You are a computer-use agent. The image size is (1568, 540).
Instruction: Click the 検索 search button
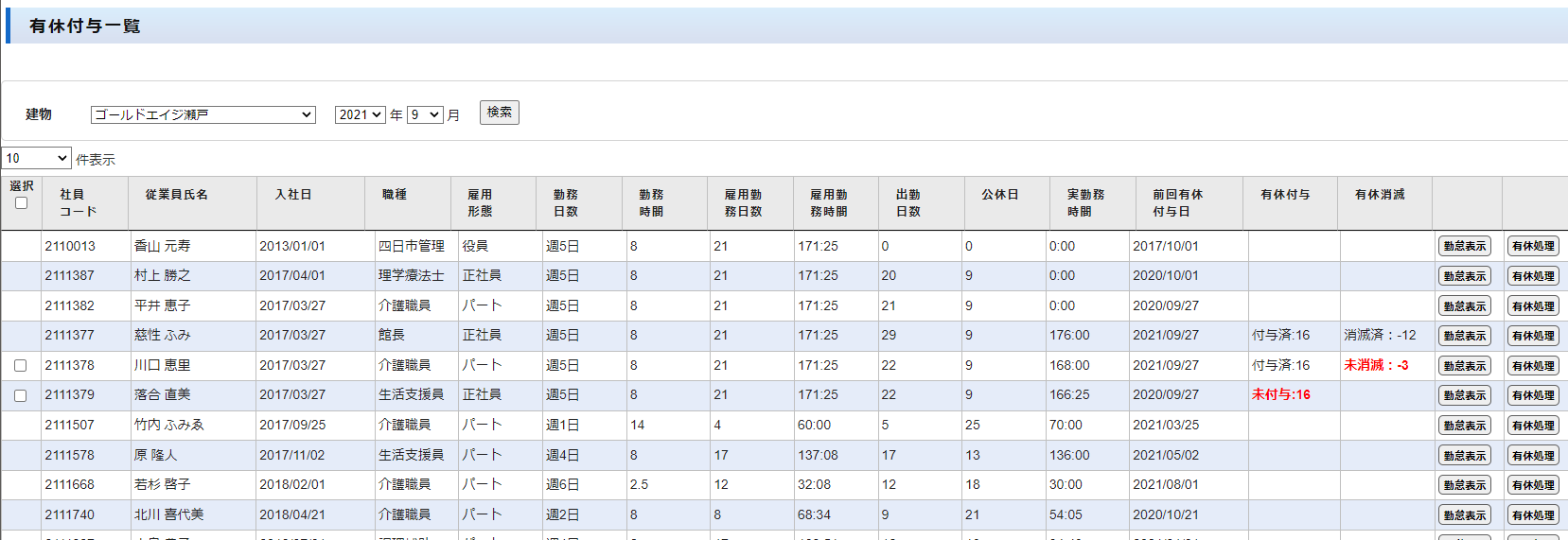click(x=499, y=113)
